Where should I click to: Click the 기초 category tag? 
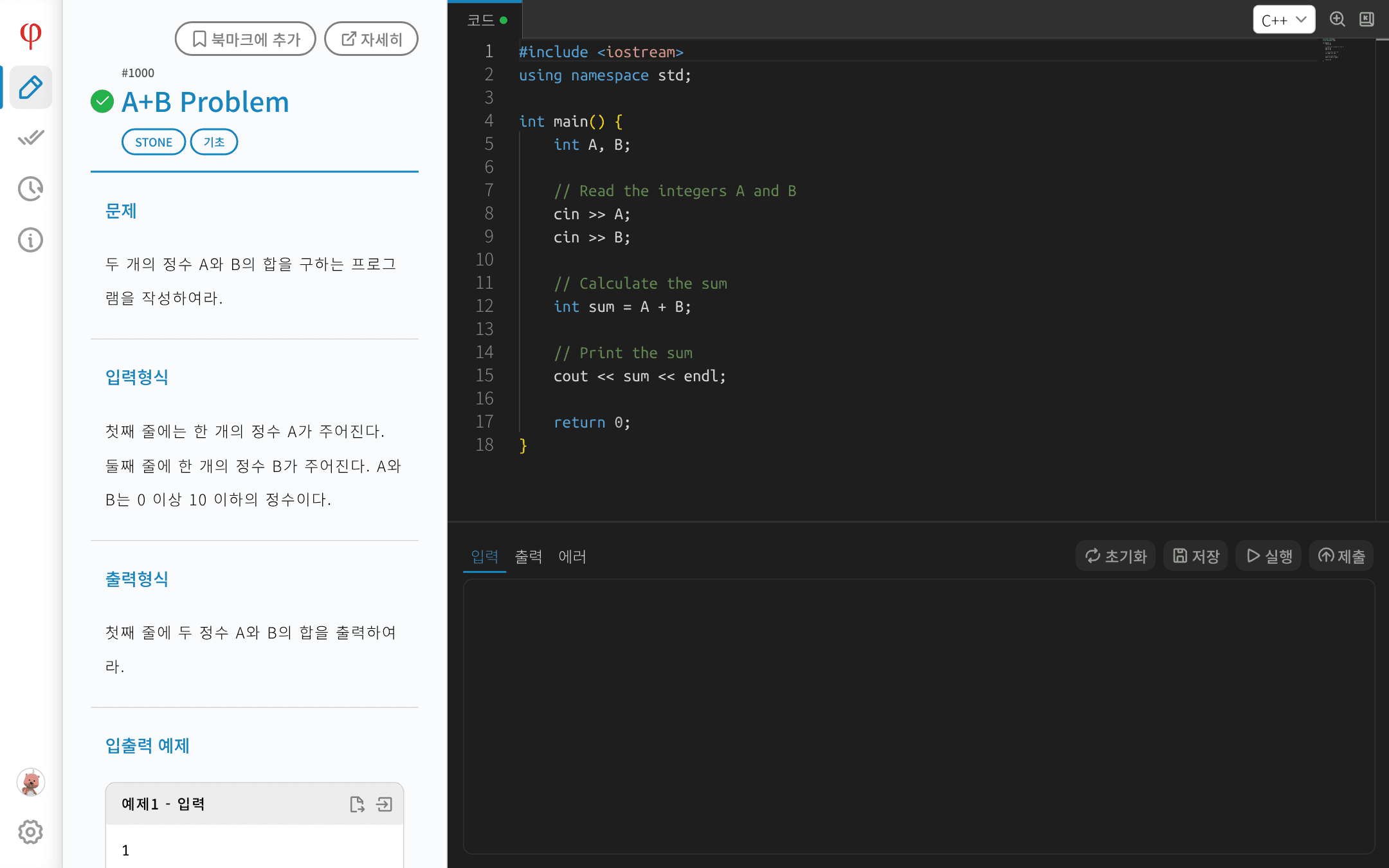[x=214, y=142]
